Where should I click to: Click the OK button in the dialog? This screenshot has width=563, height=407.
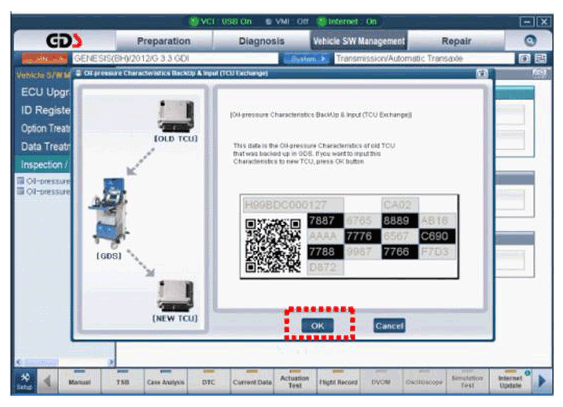point(317,326)
